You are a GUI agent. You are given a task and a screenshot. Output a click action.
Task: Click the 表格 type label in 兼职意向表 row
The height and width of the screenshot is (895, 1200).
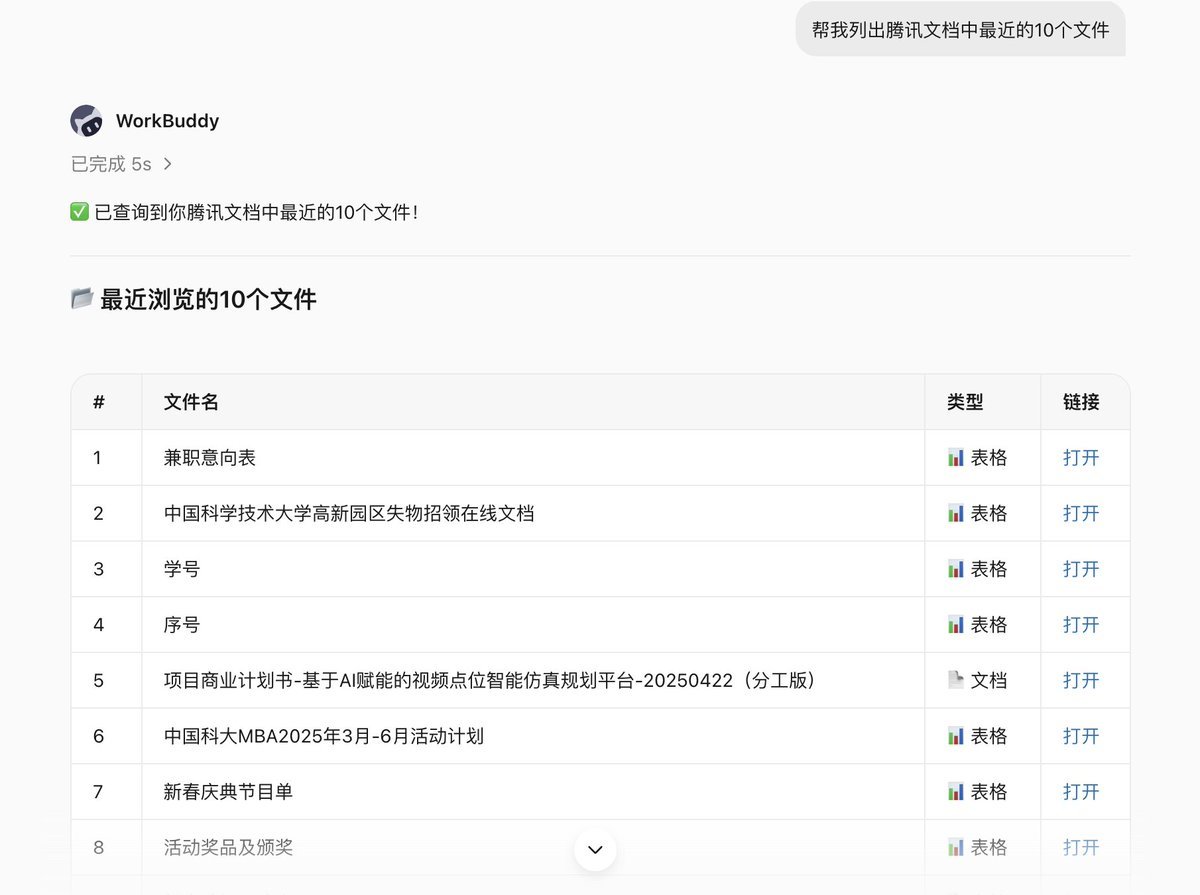coord(989,458)
